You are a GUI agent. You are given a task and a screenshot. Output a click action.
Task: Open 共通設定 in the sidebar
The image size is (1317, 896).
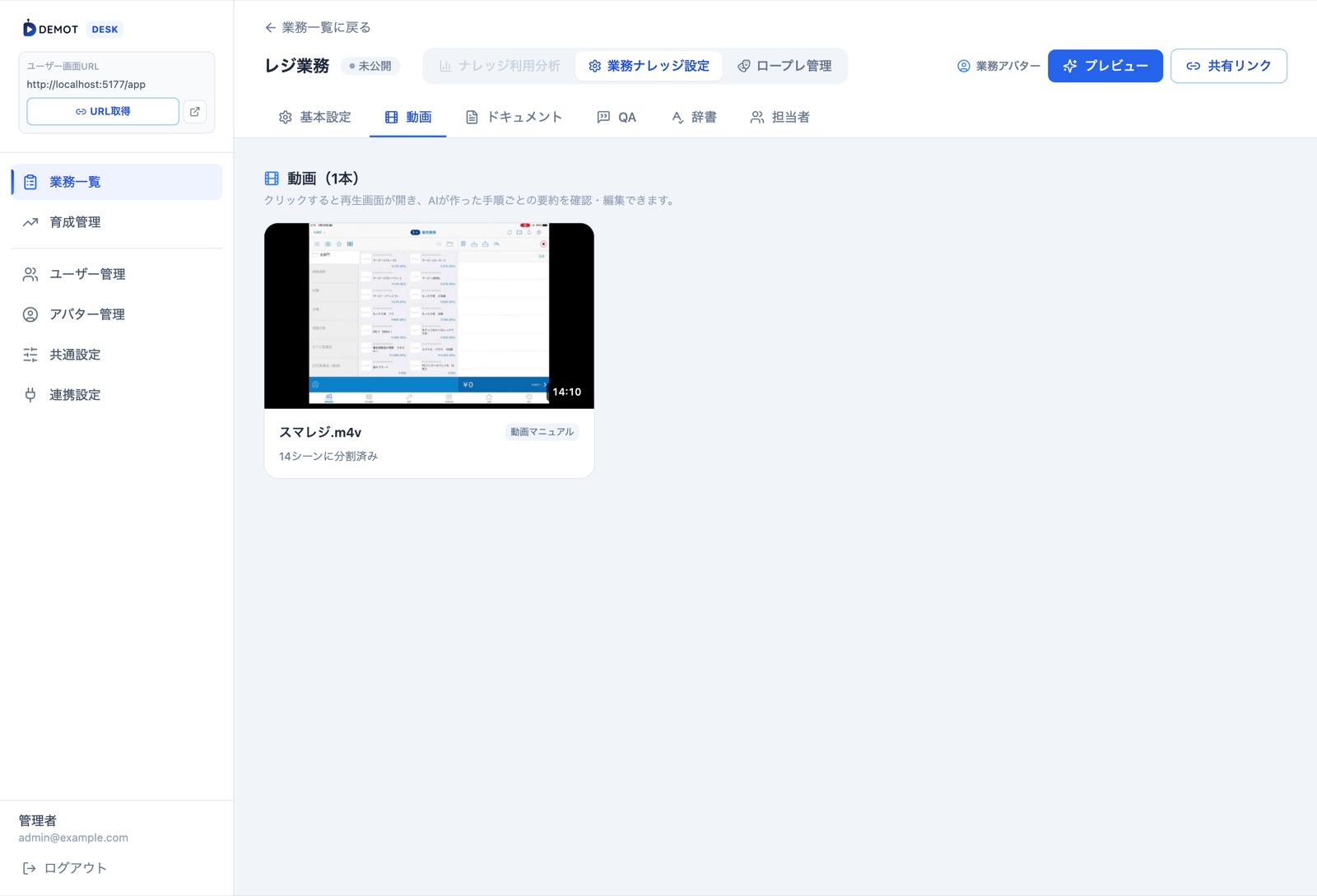pos(117,355)
